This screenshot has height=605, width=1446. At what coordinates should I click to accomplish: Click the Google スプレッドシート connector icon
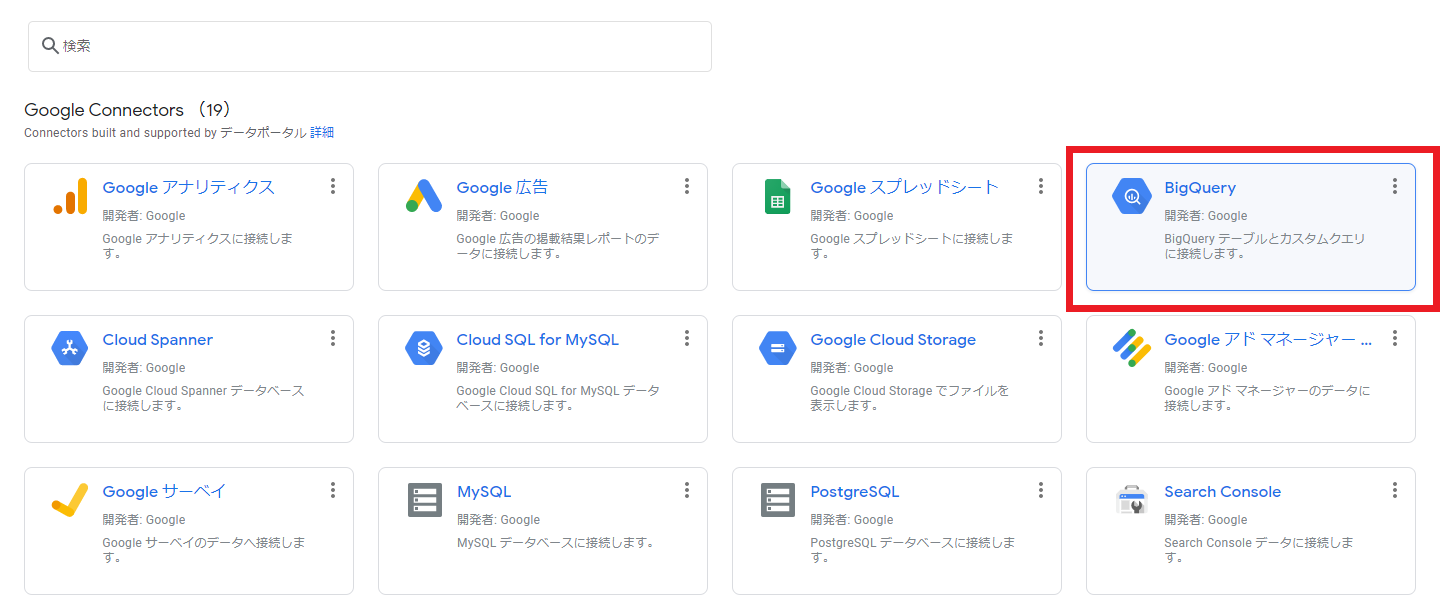777,196
